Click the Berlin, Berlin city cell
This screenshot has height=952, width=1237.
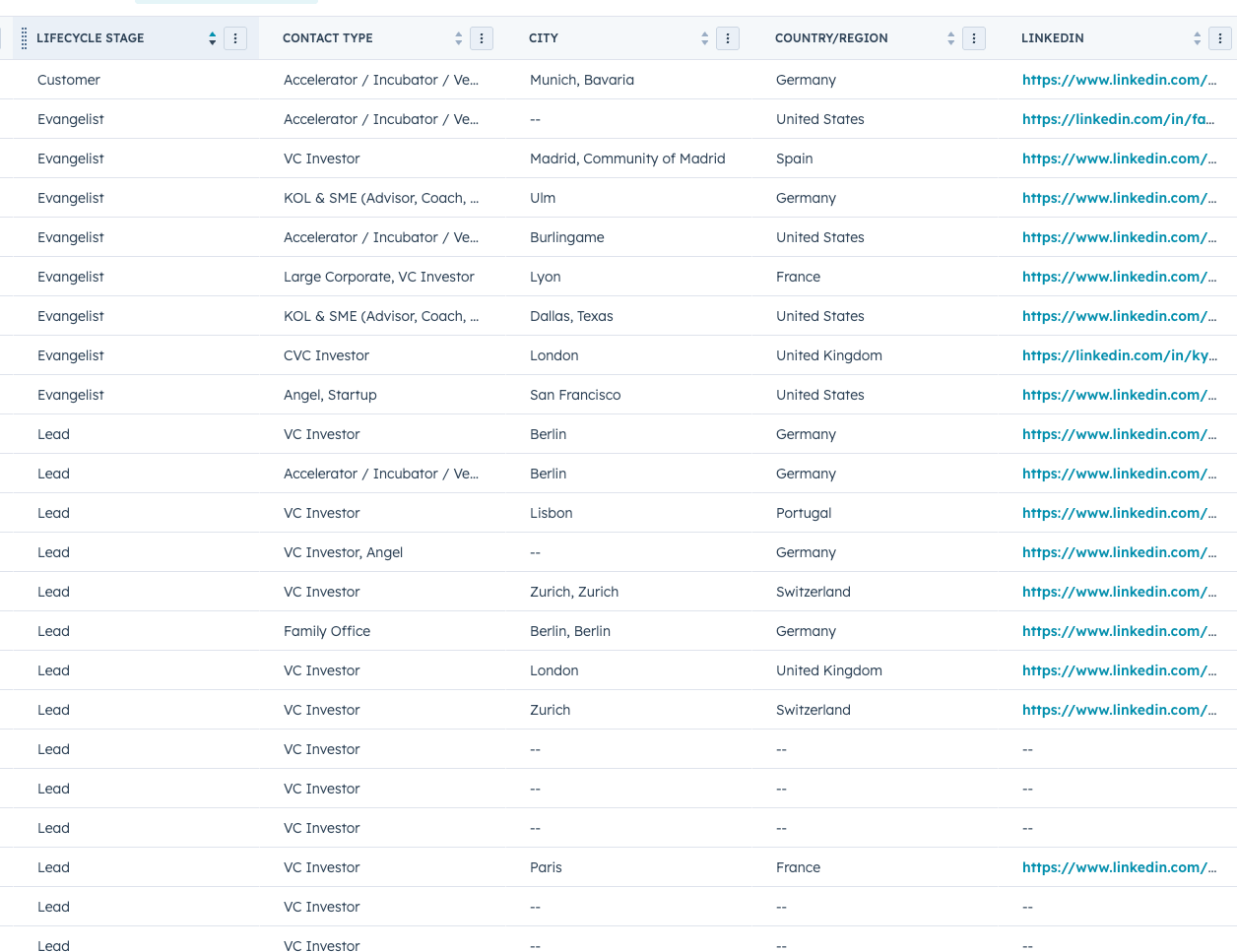coord(570,631)
